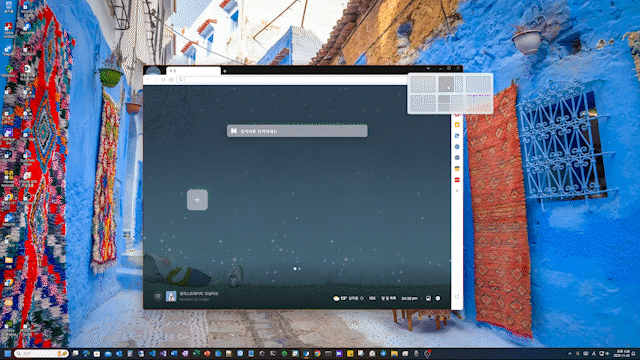Switch to the second page dot
This screenshot has width=640, height=360.
300,269
